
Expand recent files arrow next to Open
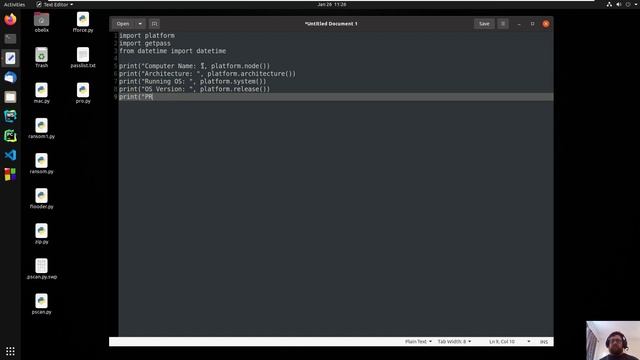(x=140, y=24)
